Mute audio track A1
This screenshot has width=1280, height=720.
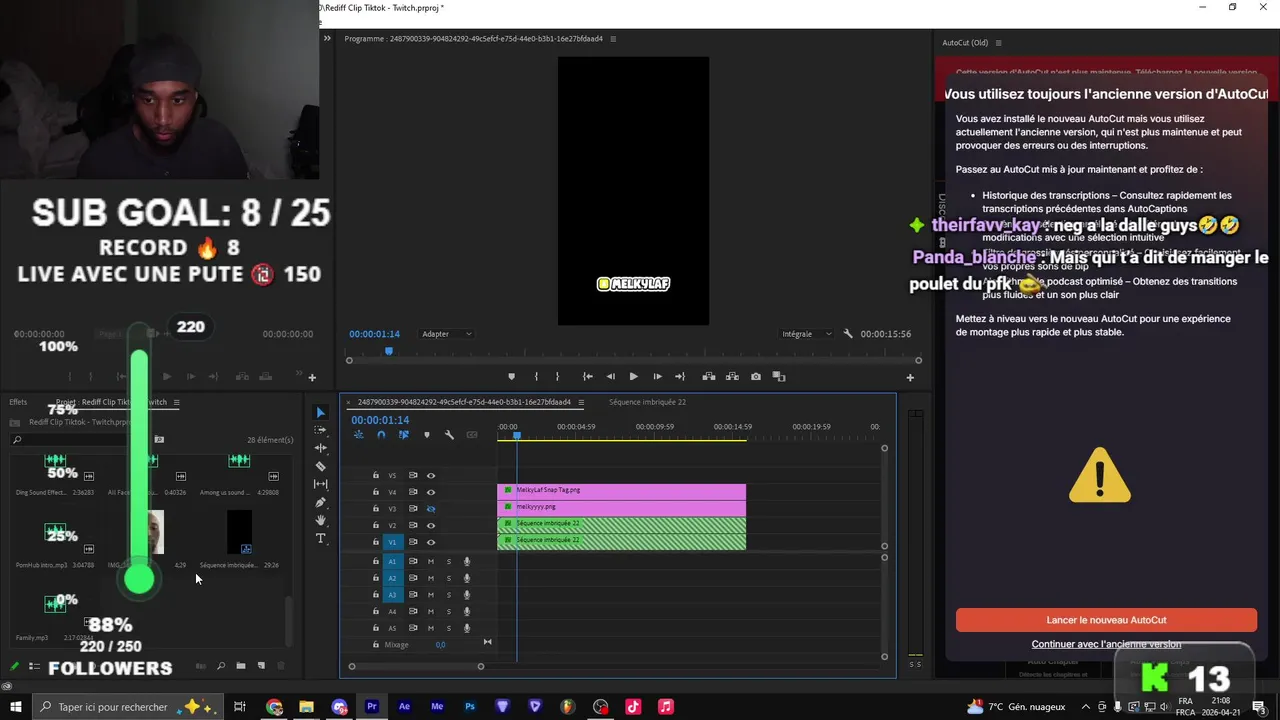431,561
